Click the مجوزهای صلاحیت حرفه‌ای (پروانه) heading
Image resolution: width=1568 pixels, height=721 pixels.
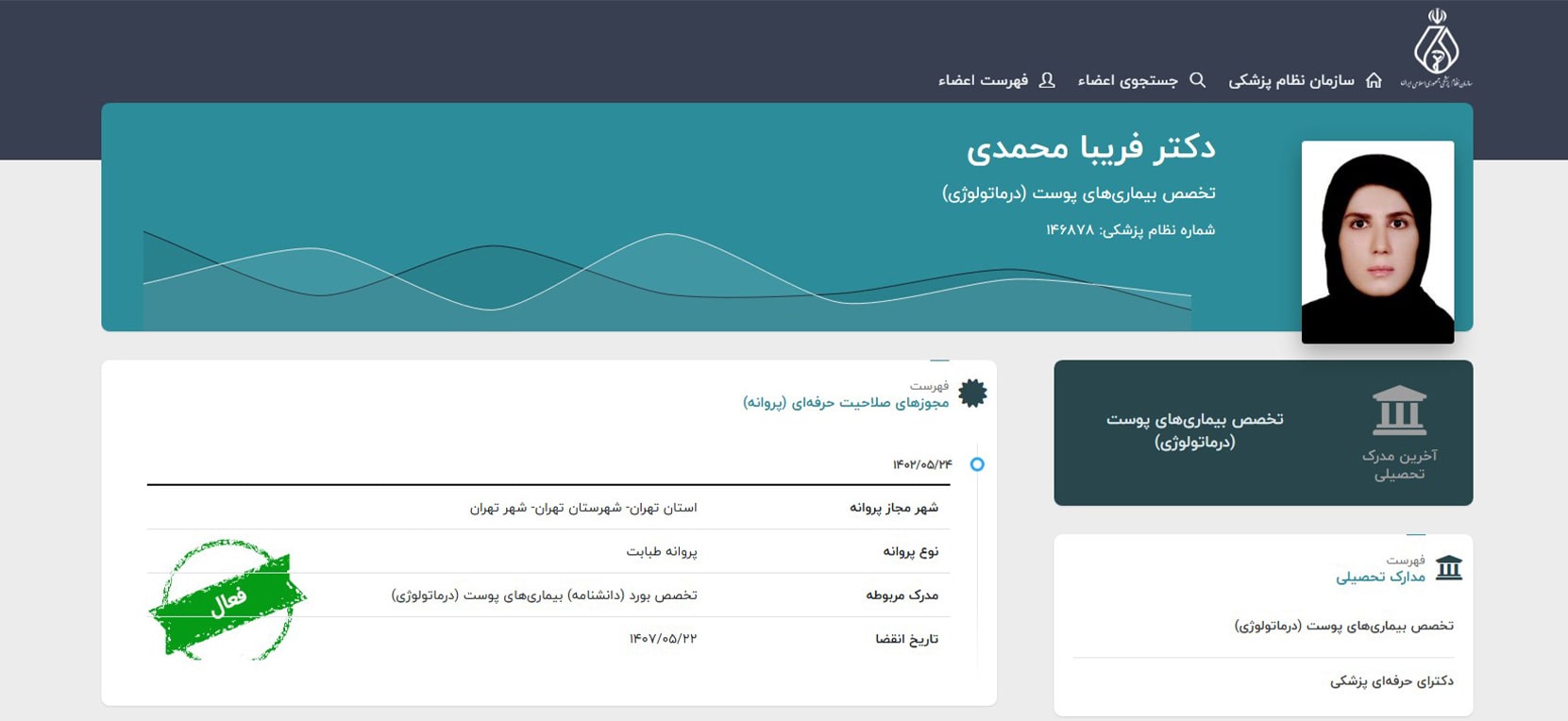click(846, 403)
